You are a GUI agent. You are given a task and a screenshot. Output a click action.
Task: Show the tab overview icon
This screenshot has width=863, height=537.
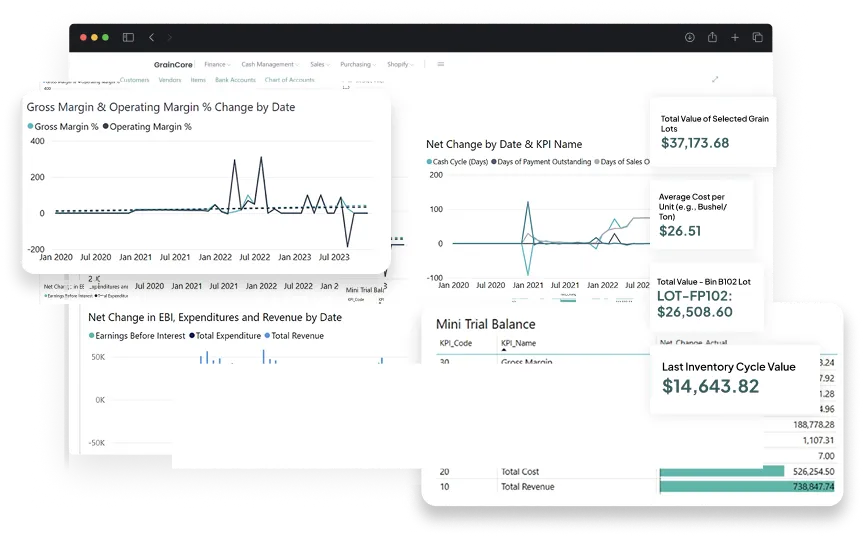[x=757, y=37]
